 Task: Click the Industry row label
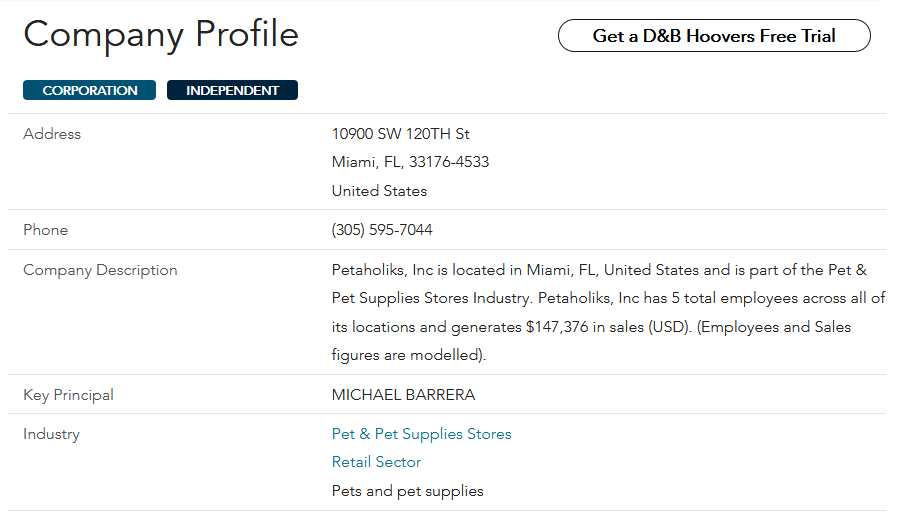52,434
